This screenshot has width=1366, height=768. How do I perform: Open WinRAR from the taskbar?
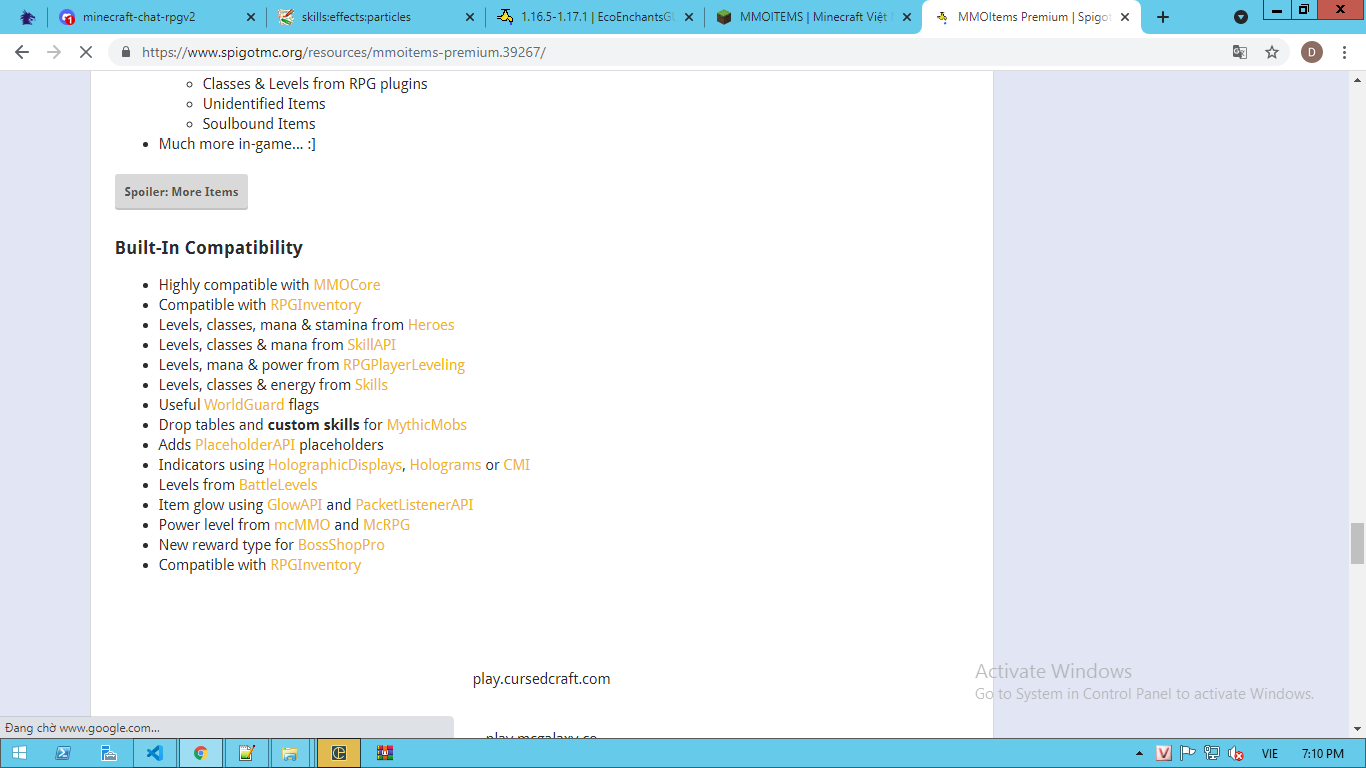(x=385, y=753)
